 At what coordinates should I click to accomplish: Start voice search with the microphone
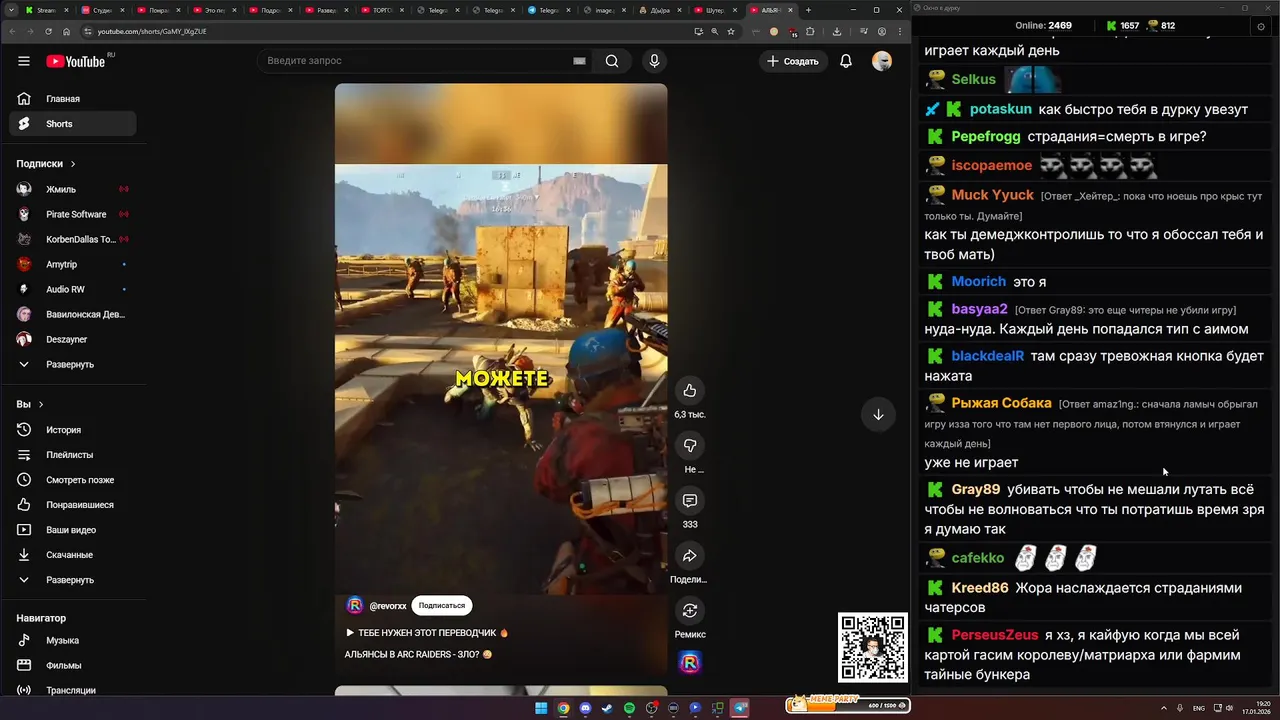[x=654, y=61]
